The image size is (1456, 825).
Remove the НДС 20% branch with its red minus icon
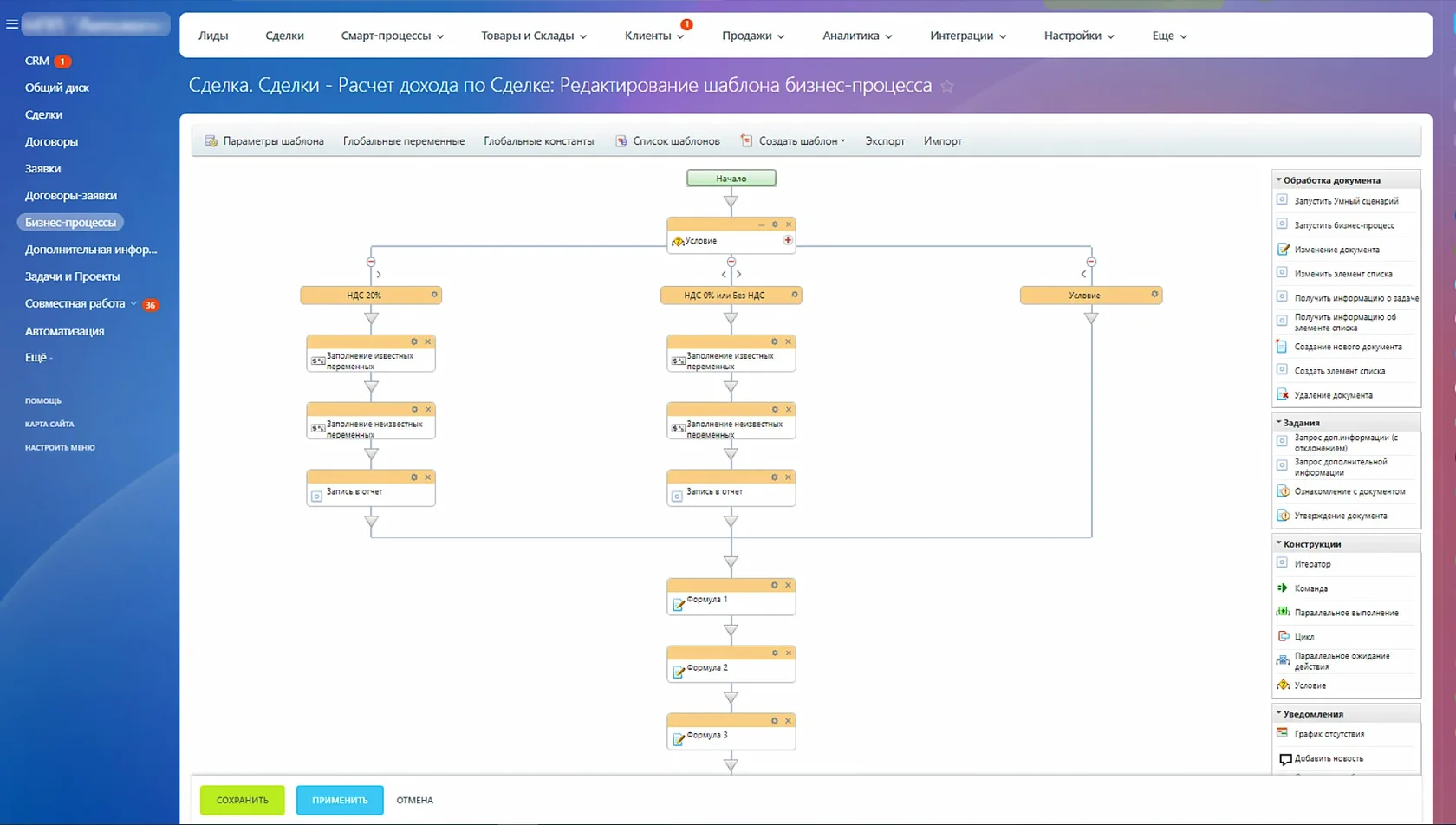click(371, 262)
